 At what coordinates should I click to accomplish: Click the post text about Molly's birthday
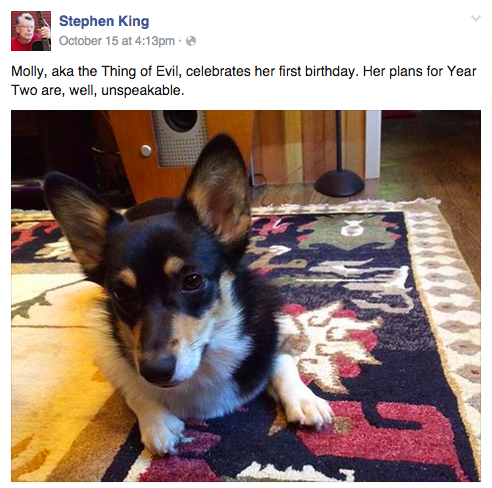click(x=244, y=81)
